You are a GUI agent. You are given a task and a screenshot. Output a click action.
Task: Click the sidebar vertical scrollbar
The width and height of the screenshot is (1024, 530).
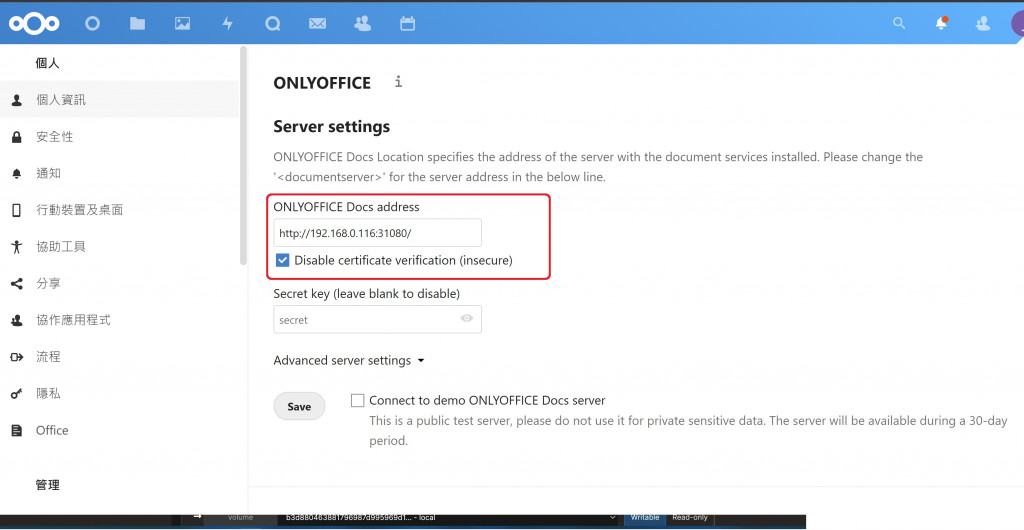coord(244,155)
